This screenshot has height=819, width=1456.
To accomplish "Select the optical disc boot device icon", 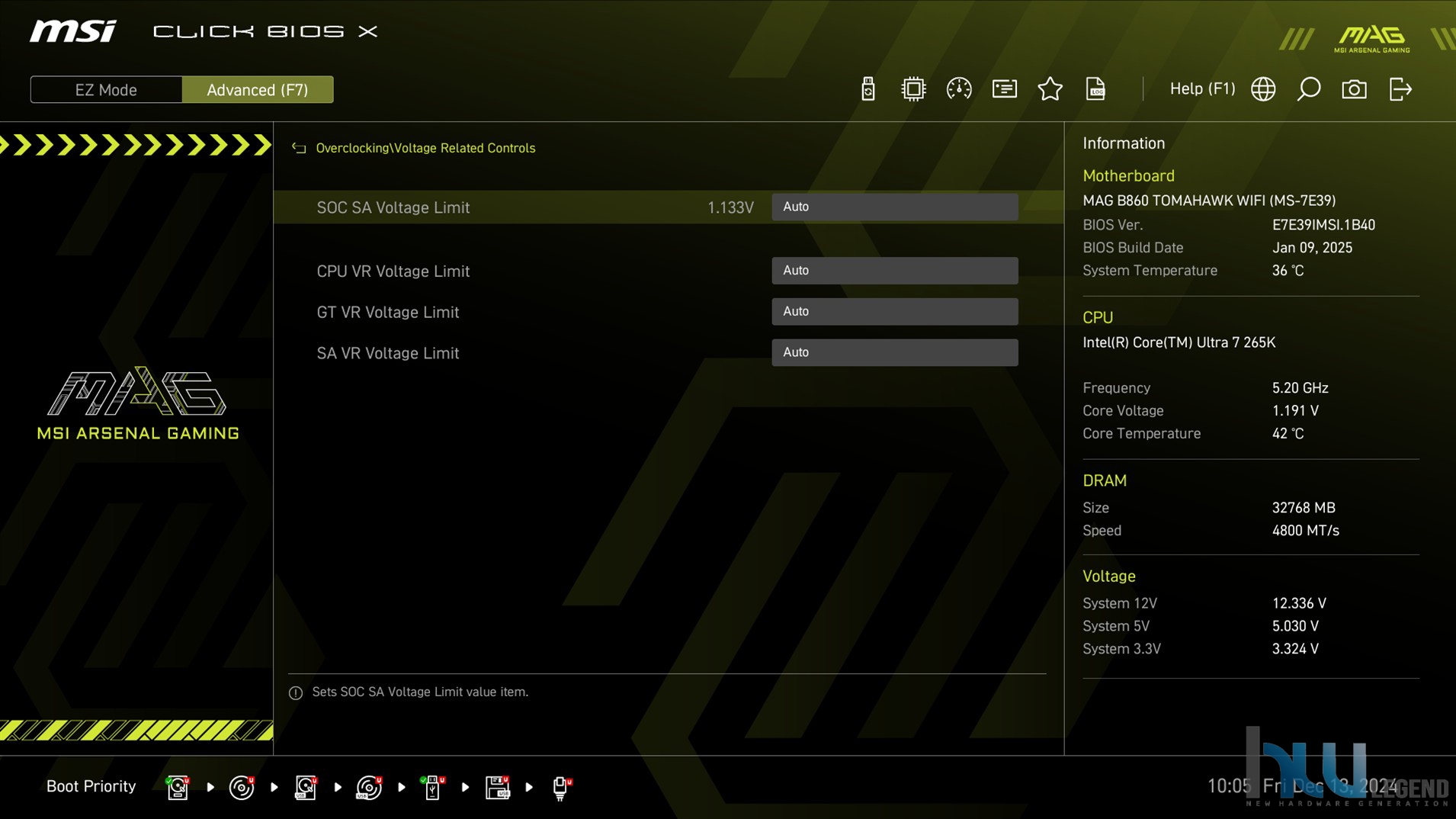I will (242, 787).
